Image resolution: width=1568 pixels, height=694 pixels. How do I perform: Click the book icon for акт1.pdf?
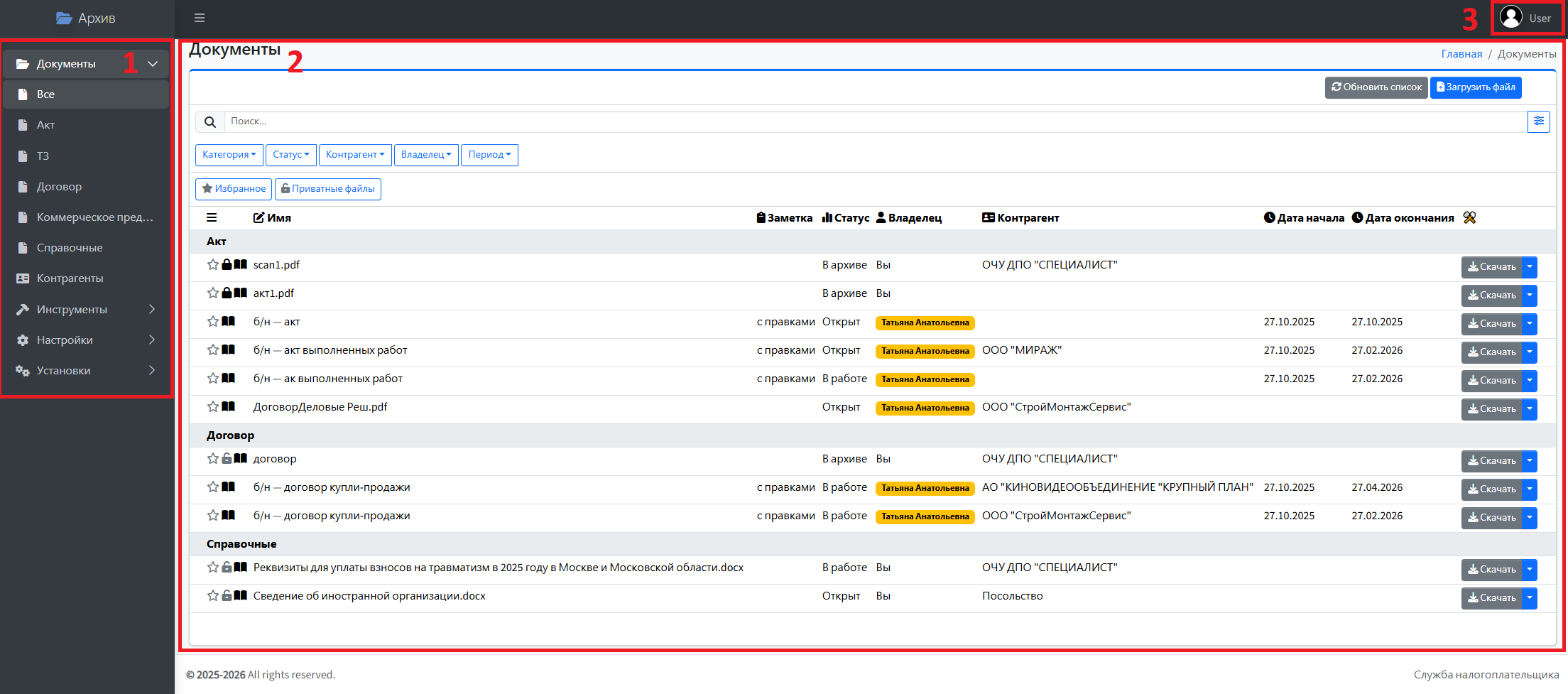tap(241, 293)
